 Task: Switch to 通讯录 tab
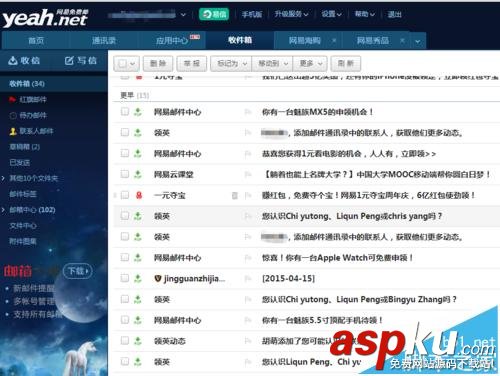[104, 41]
